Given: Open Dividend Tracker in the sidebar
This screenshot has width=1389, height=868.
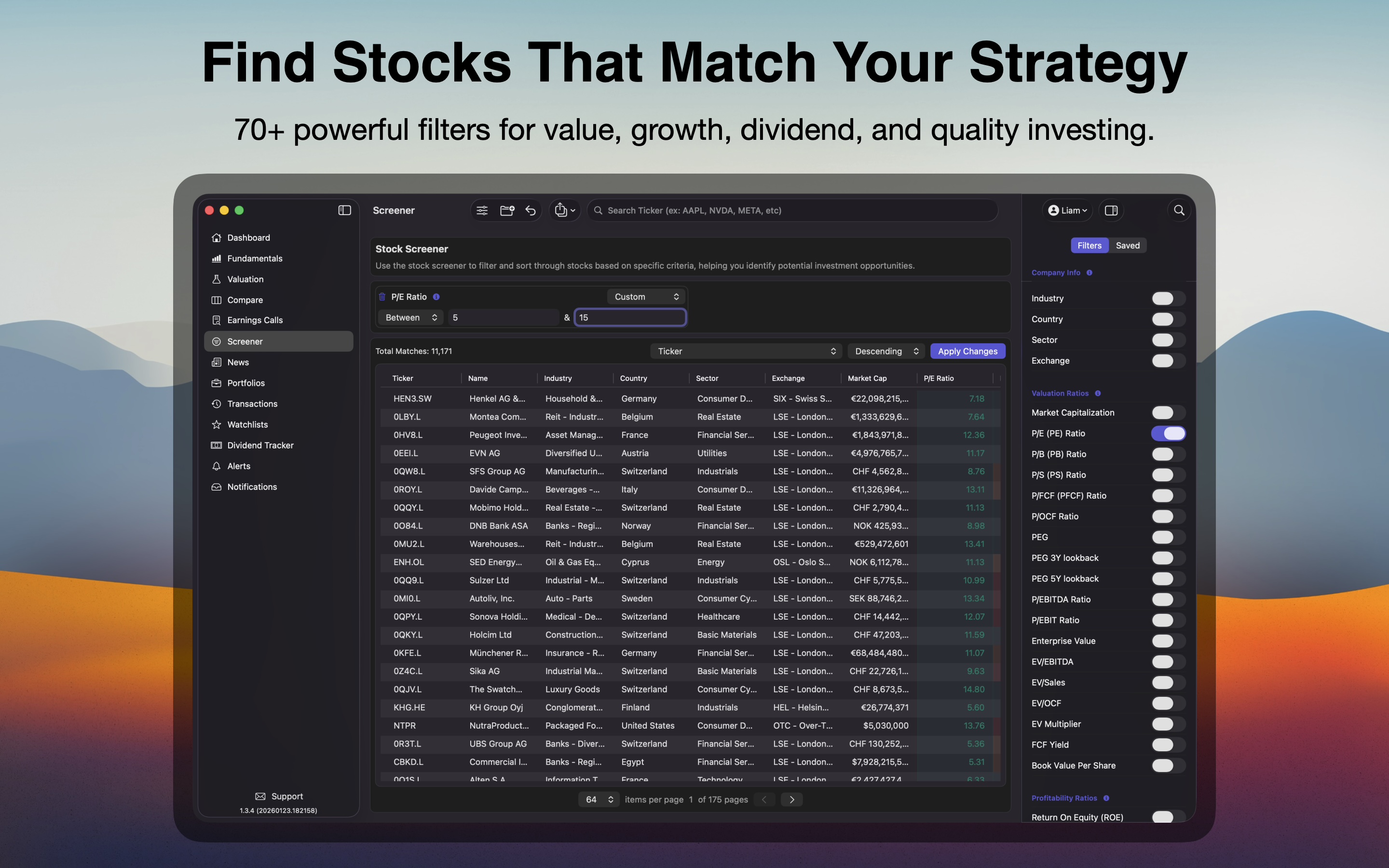Looking at the screenshot, I should pyautogui.click(x=260, y=446).
